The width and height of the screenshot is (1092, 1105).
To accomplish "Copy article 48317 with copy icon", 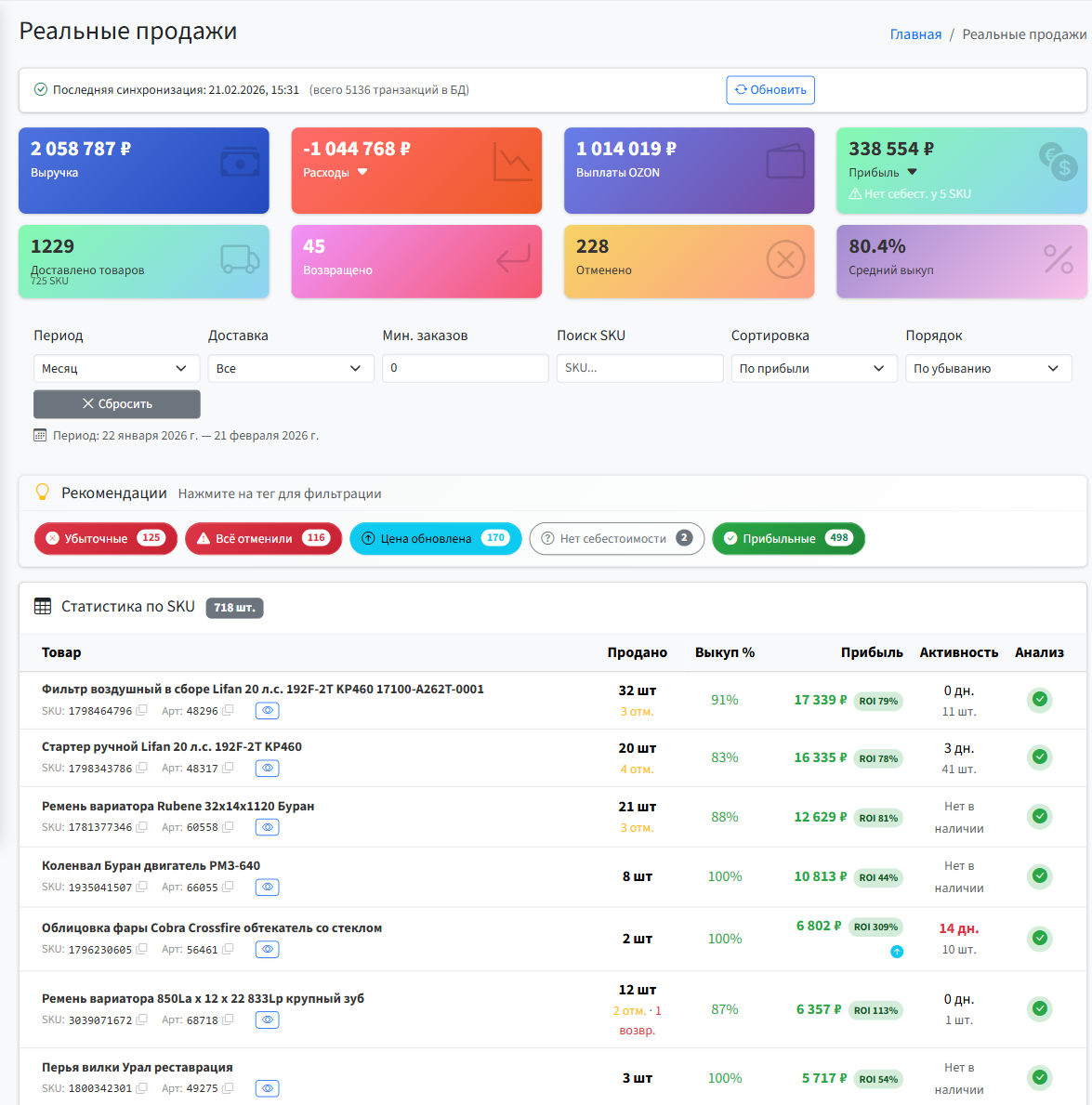I will [x=228, y=769].
